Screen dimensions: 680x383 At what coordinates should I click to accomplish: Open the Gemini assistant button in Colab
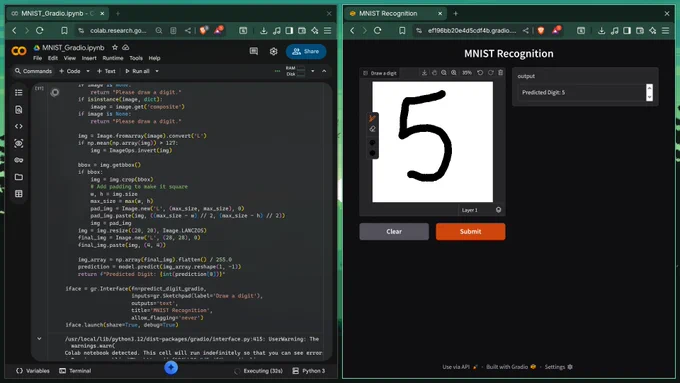coord(171,368)
